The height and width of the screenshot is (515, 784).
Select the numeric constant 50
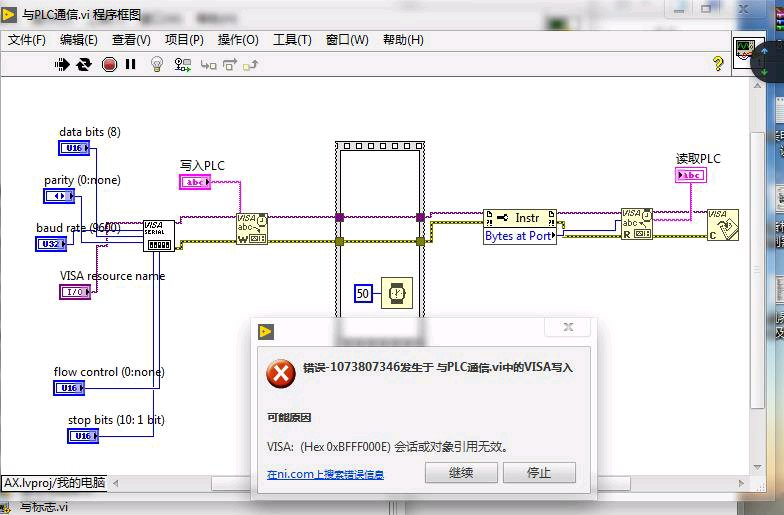pyautogui.click(x=363, y=294)
